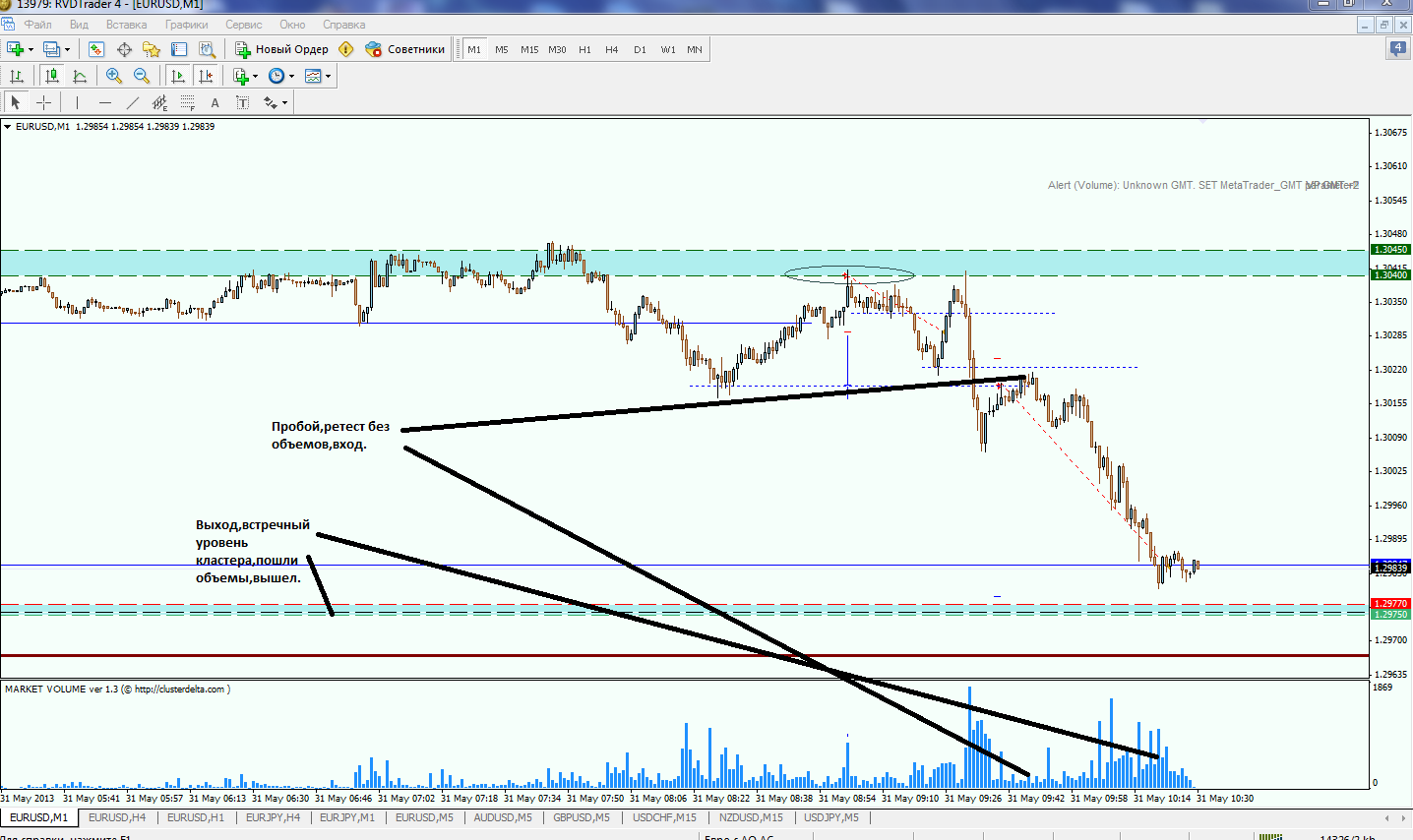Switch to the USDCHF,M15 chart tab
The height and width of the screenshot is (840, 1413).
664,817
